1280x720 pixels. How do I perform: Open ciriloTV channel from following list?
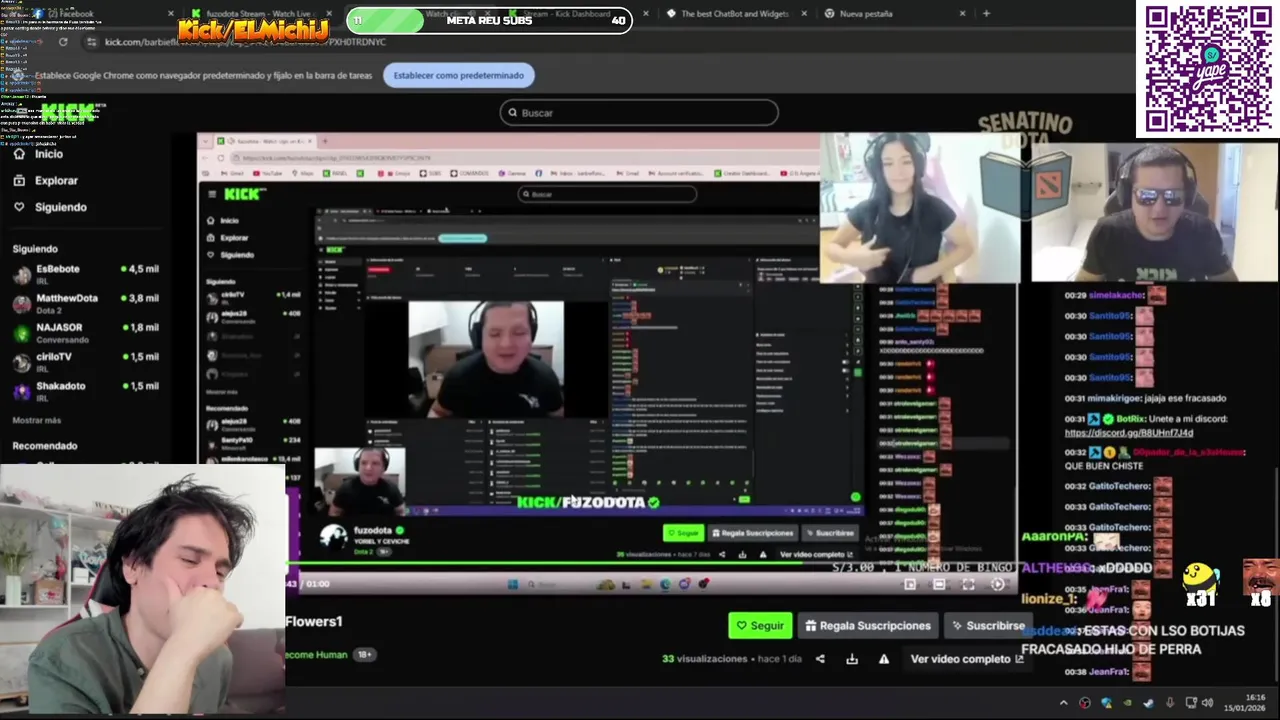[85, 362]
